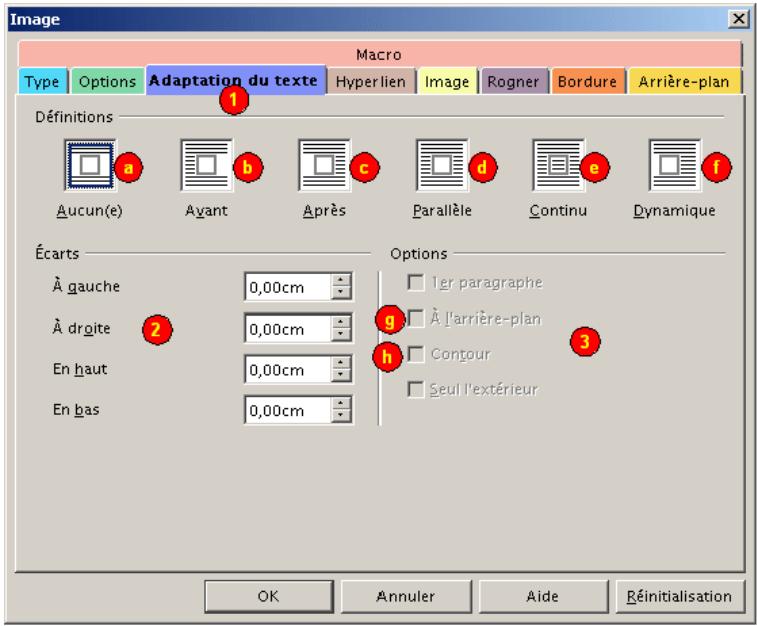Focus the À gauche value field
The height and width of the screenshot is (626, 757).
coord(288,287)
